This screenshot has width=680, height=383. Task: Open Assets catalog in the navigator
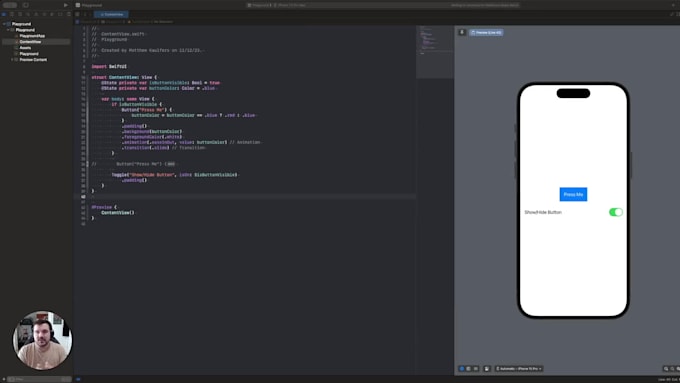(x=25, y=48)
